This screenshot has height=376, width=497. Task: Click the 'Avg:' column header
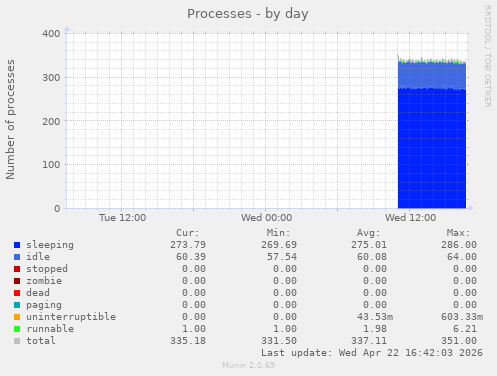coord(368,233)
